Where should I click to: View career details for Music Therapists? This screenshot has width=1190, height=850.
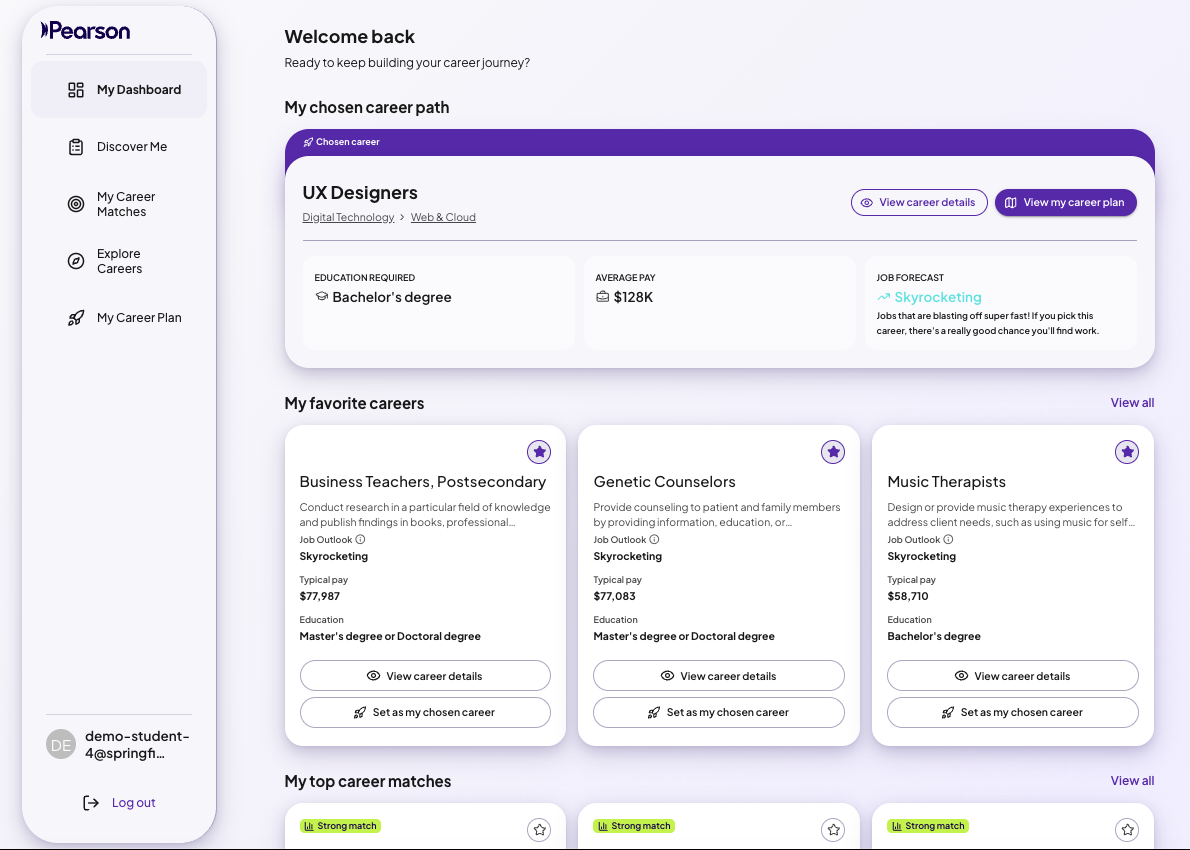(x=1012, y=675)
